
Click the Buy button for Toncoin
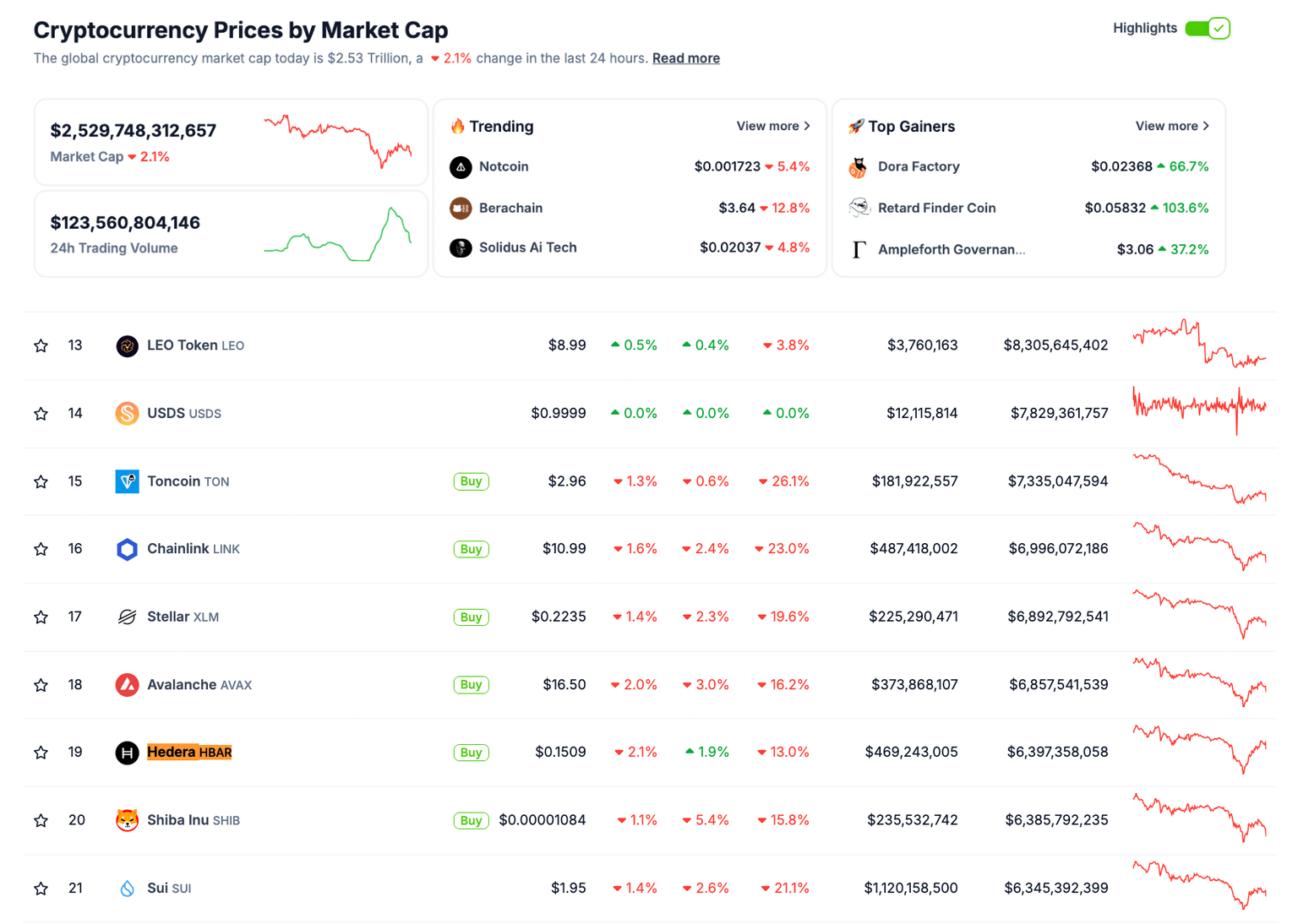coord(471,481)
